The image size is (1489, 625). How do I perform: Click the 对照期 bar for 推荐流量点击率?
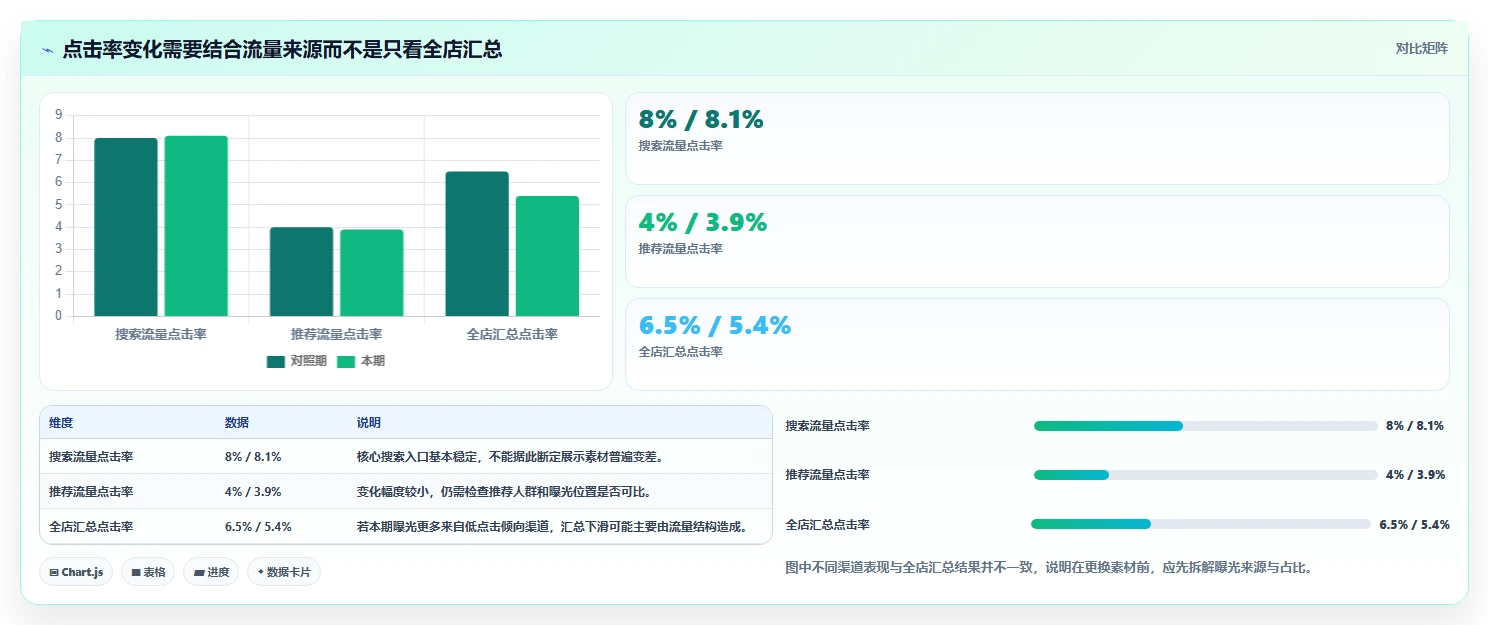pyautogui.click(x=301, y=272)
